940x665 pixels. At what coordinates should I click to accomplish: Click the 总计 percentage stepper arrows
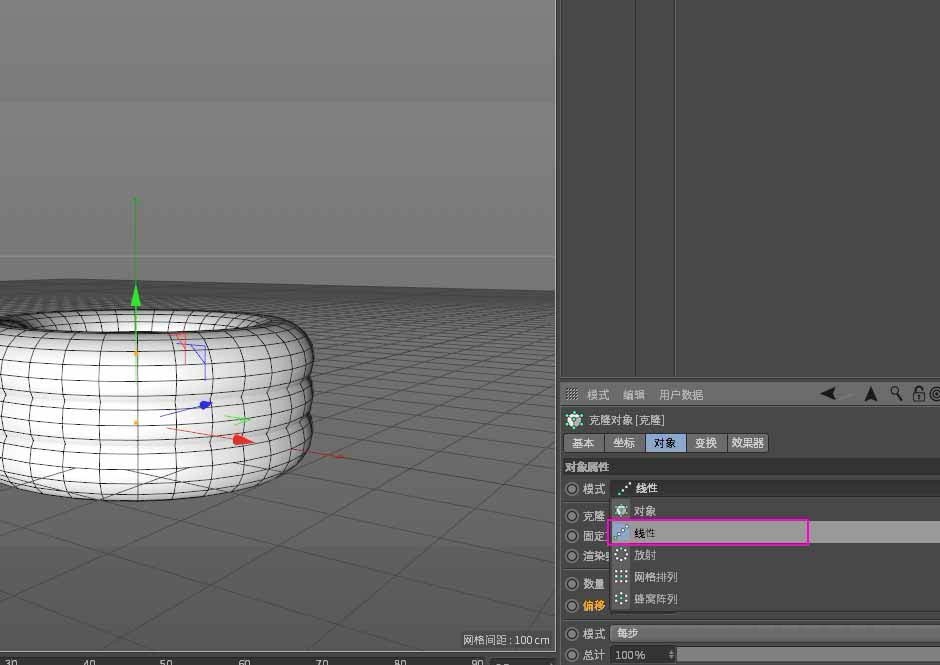pos(671,655)
